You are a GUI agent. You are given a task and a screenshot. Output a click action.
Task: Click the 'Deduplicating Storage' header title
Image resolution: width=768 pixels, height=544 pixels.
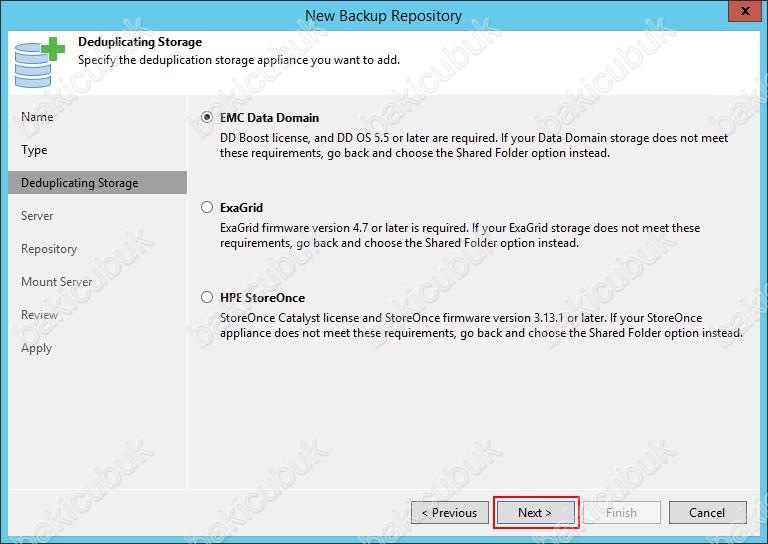pyautogui.click(x=140, y=42)
